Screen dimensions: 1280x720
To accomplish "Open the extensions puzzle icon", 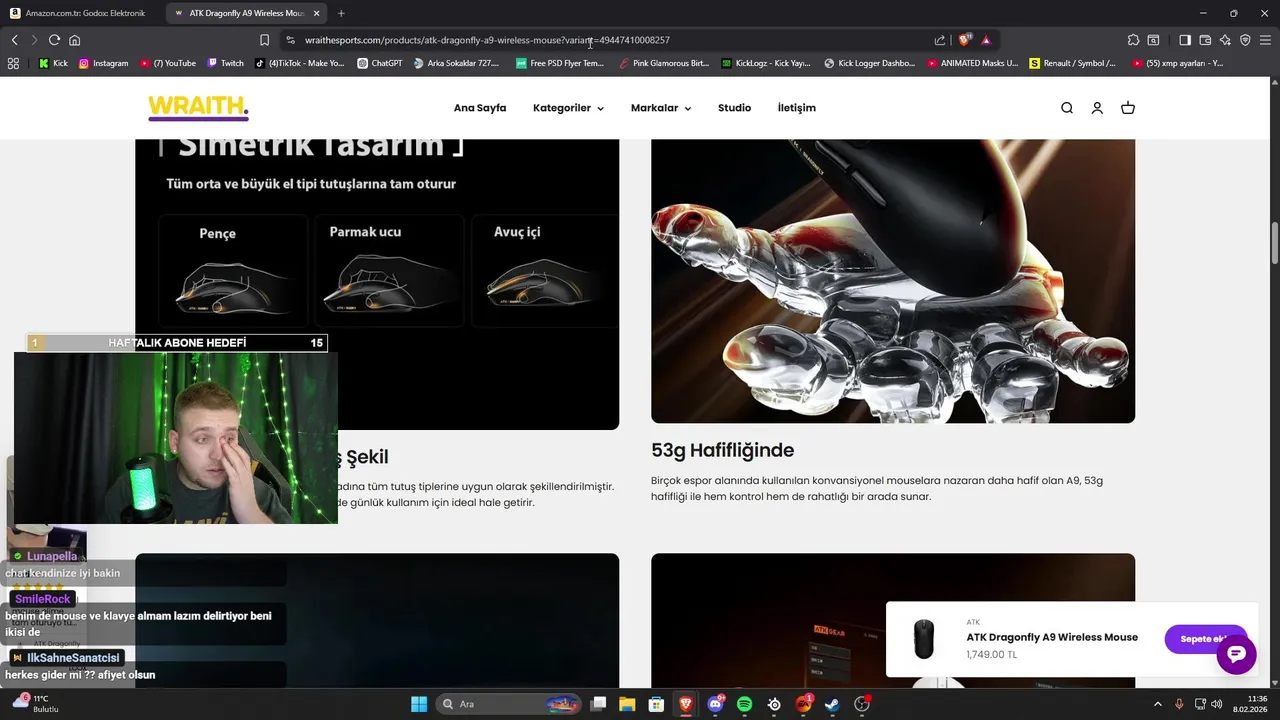I will click(x=1133, y=40).
